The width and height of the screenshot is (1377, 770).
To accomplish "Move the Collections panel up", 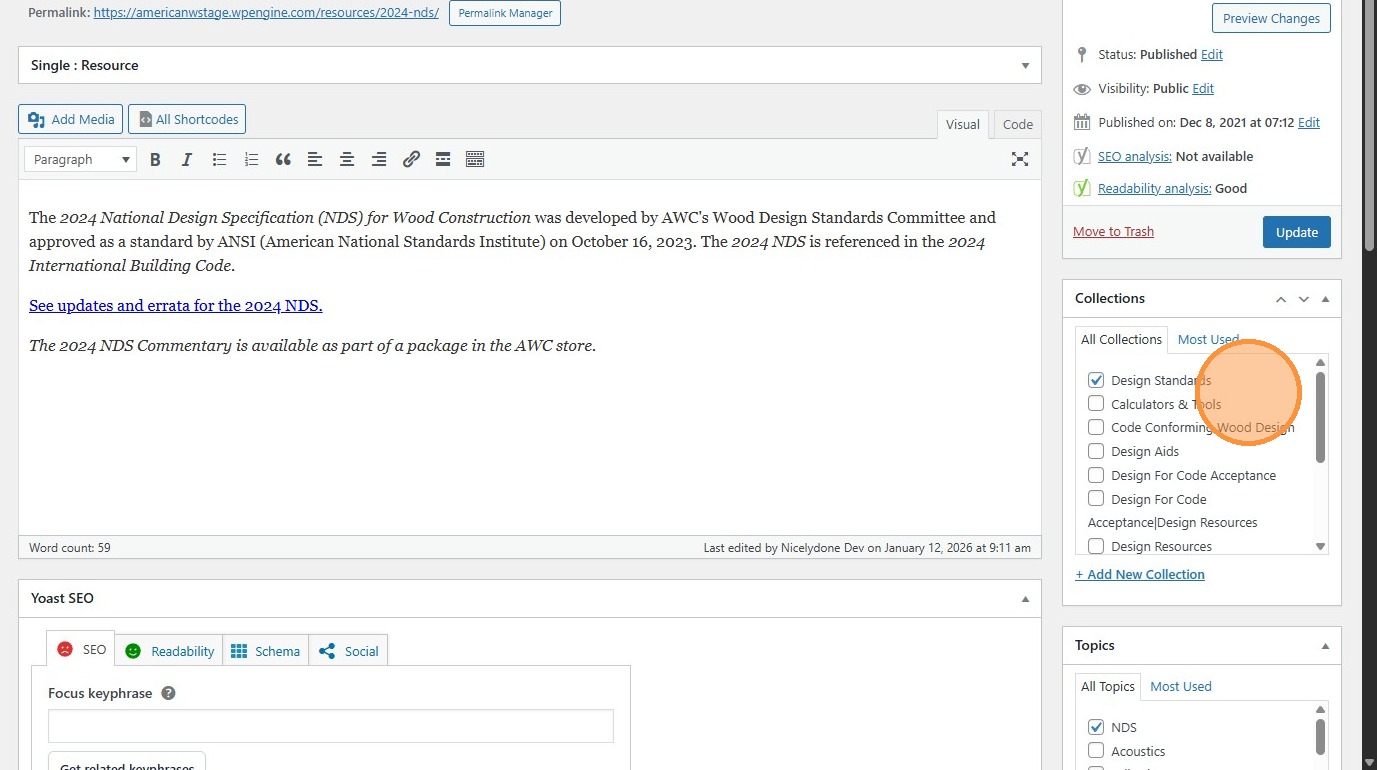I will (1281, 299).
